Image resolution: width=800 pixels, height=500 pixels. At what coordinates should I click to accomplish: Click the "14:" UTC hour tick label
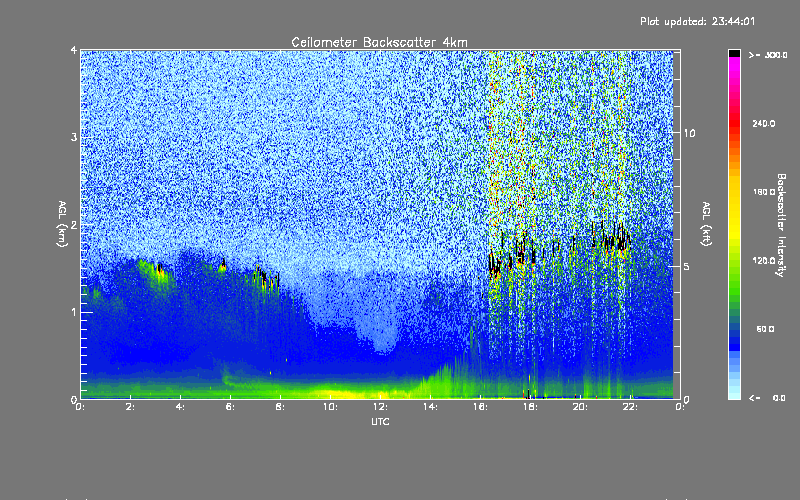click(430, 407)
